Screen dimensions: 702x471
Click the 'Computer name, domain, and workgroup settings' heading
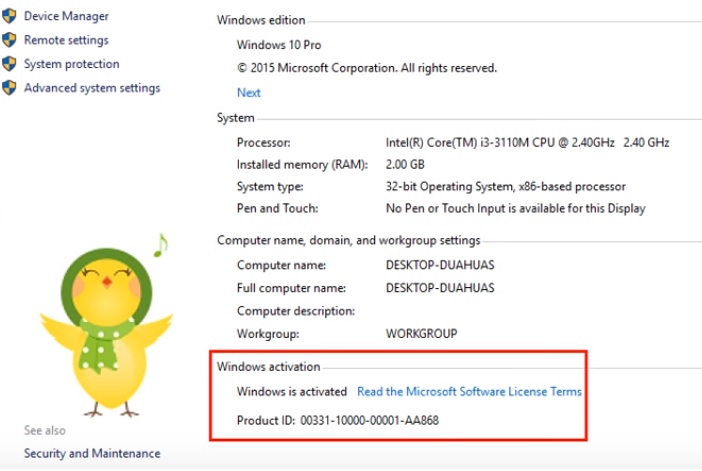(349, 241)
